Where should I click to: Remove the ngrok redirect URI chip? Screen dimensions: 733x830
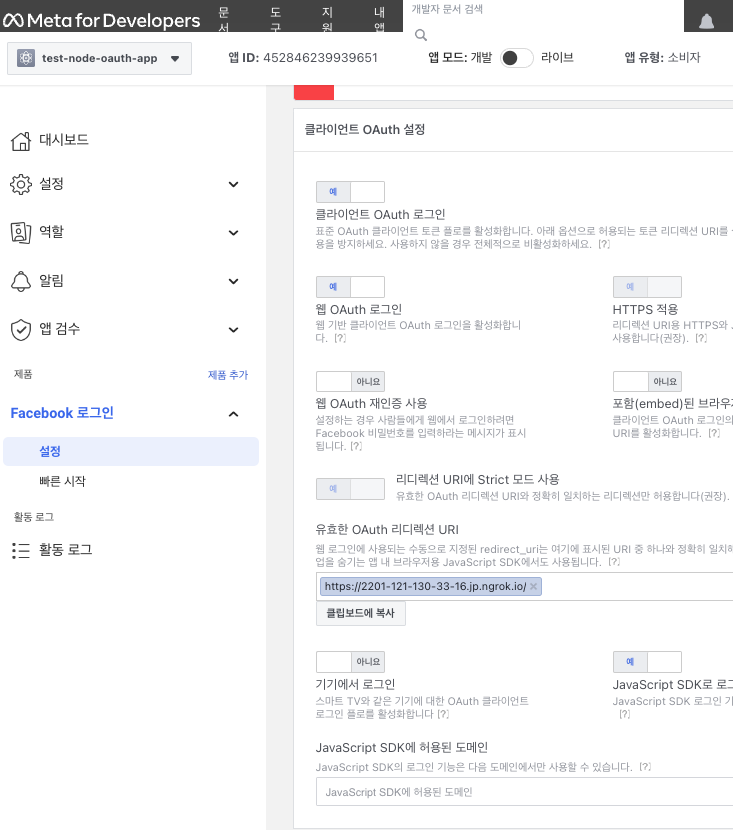coord(533,586)
